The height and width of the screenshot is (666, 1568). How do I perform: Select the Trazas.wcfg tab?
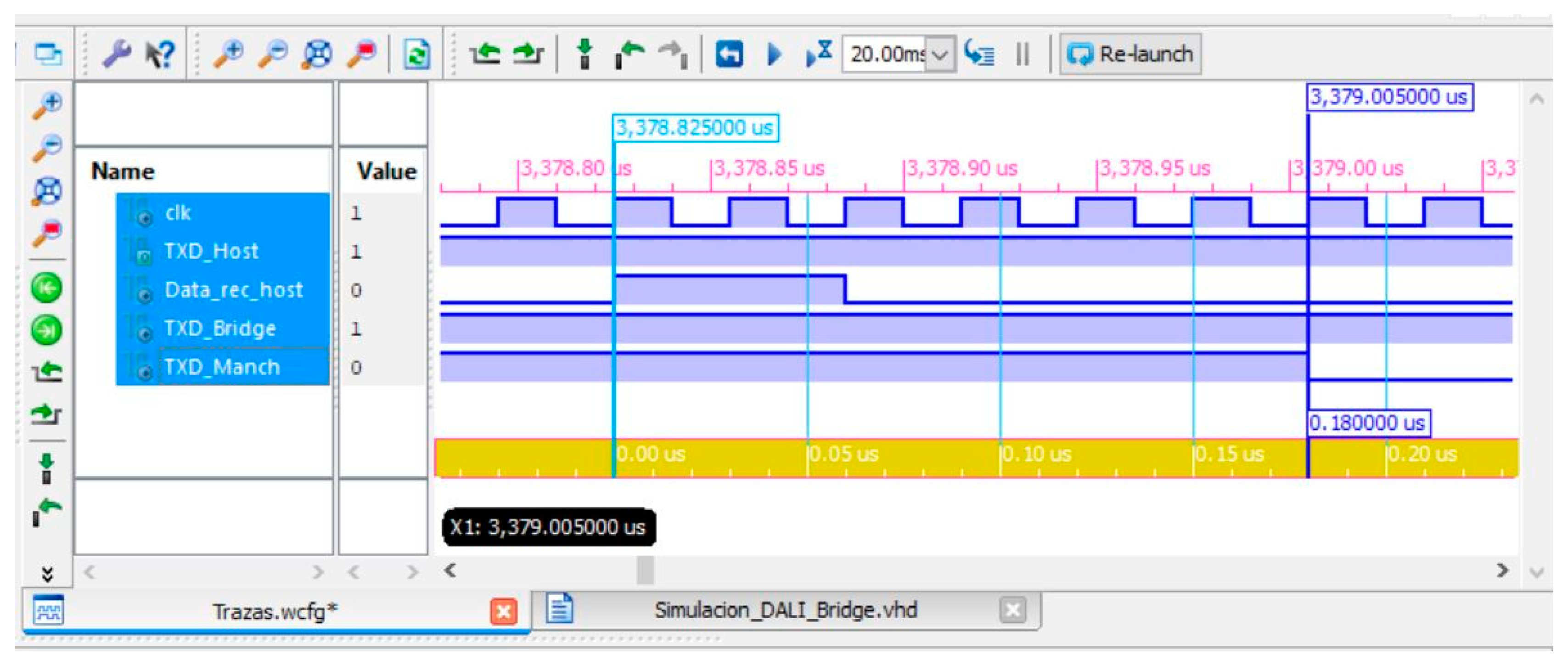coord(274,611)
